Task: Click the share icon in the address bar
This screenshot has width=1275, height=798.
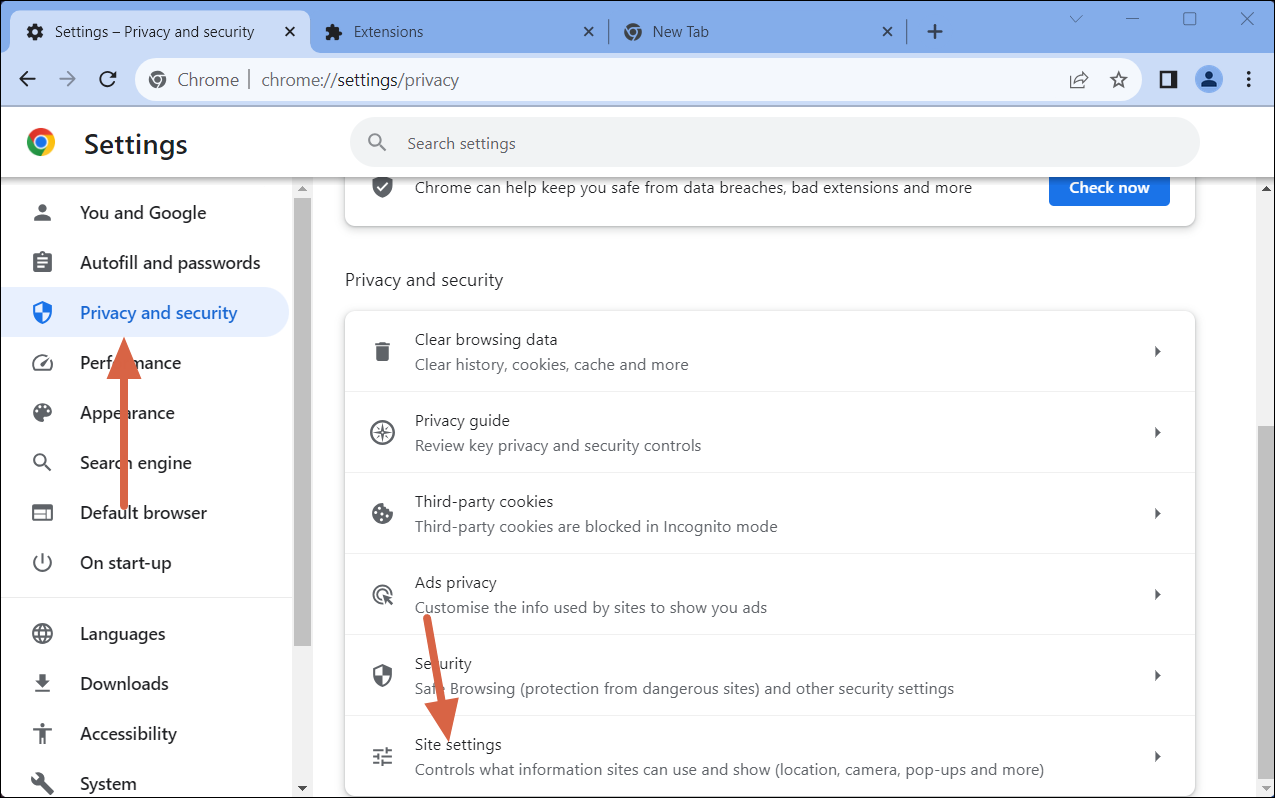Action: pos(1078,79)
